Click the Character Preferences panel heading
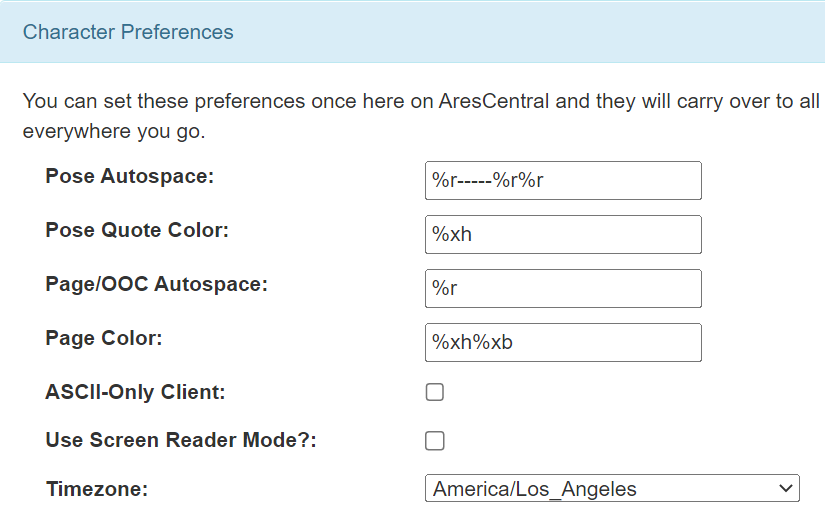The image size is (825, 527). (x=128, y=32)
